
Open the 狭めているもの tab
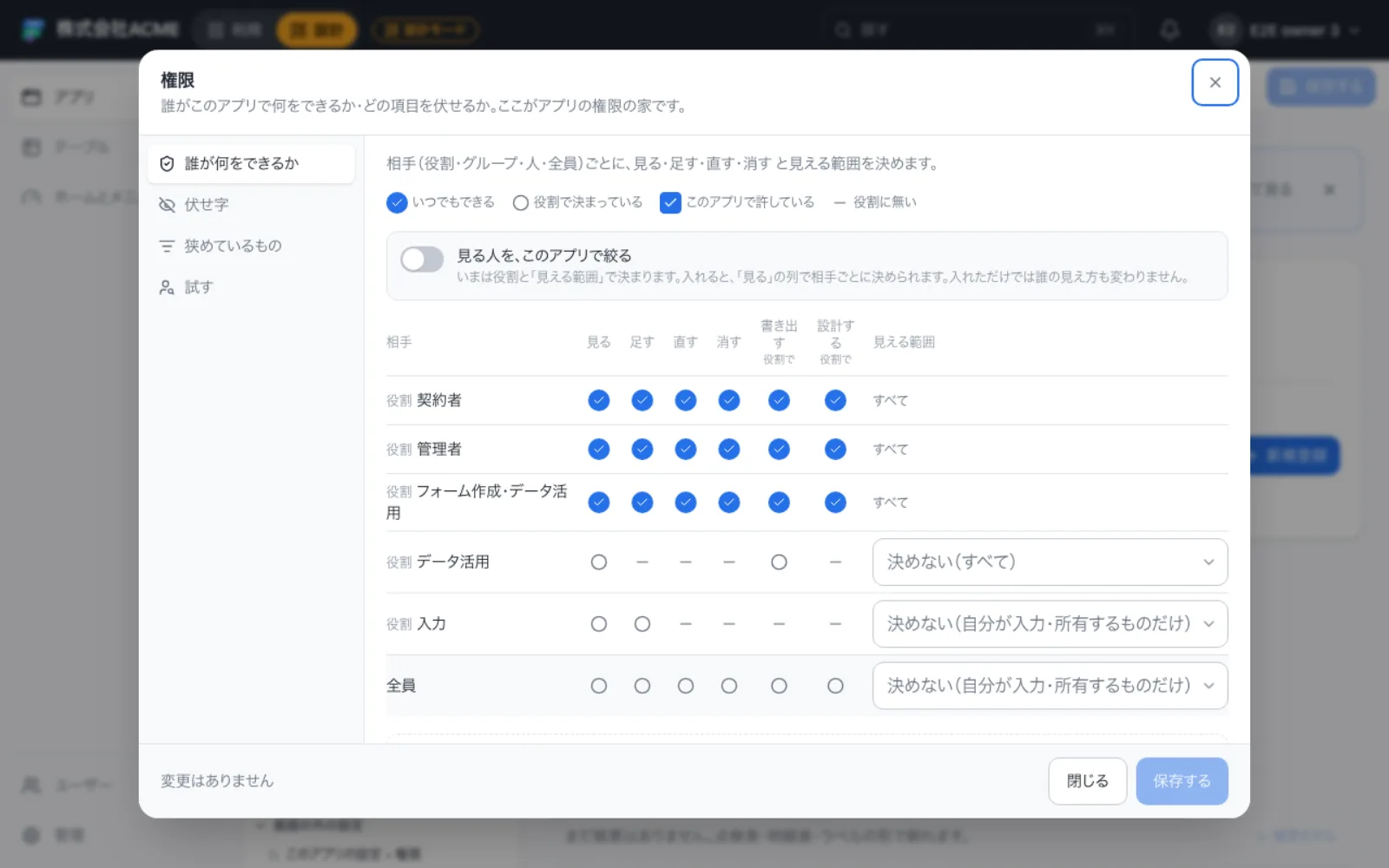251,246
